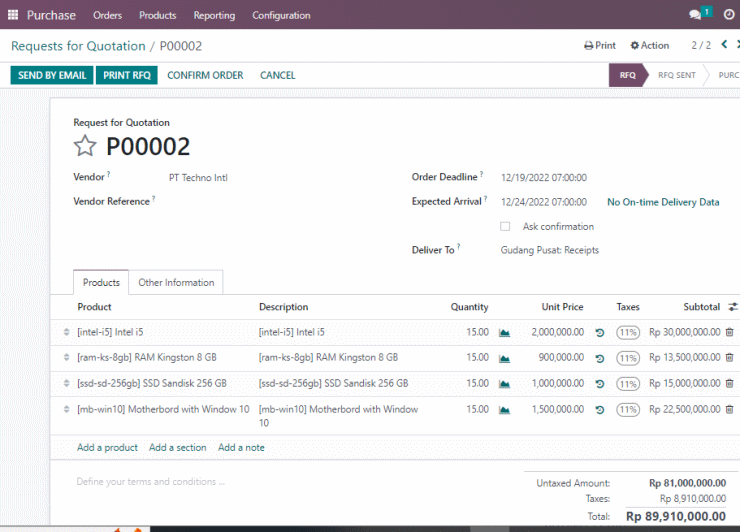The width and height of the screenshot is (740, 532).
Task: Open the Reporting menu
Action: [x=214, y=15]
